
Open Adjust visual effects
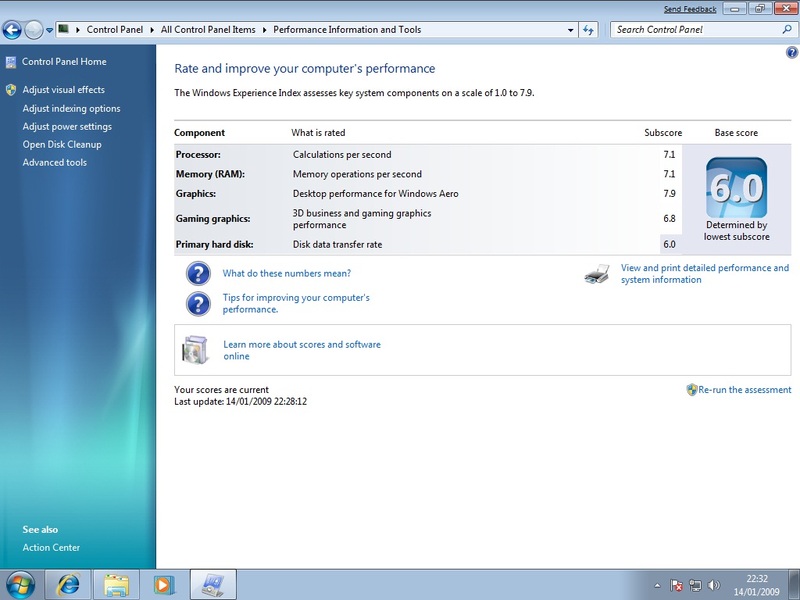click(63, 90)
